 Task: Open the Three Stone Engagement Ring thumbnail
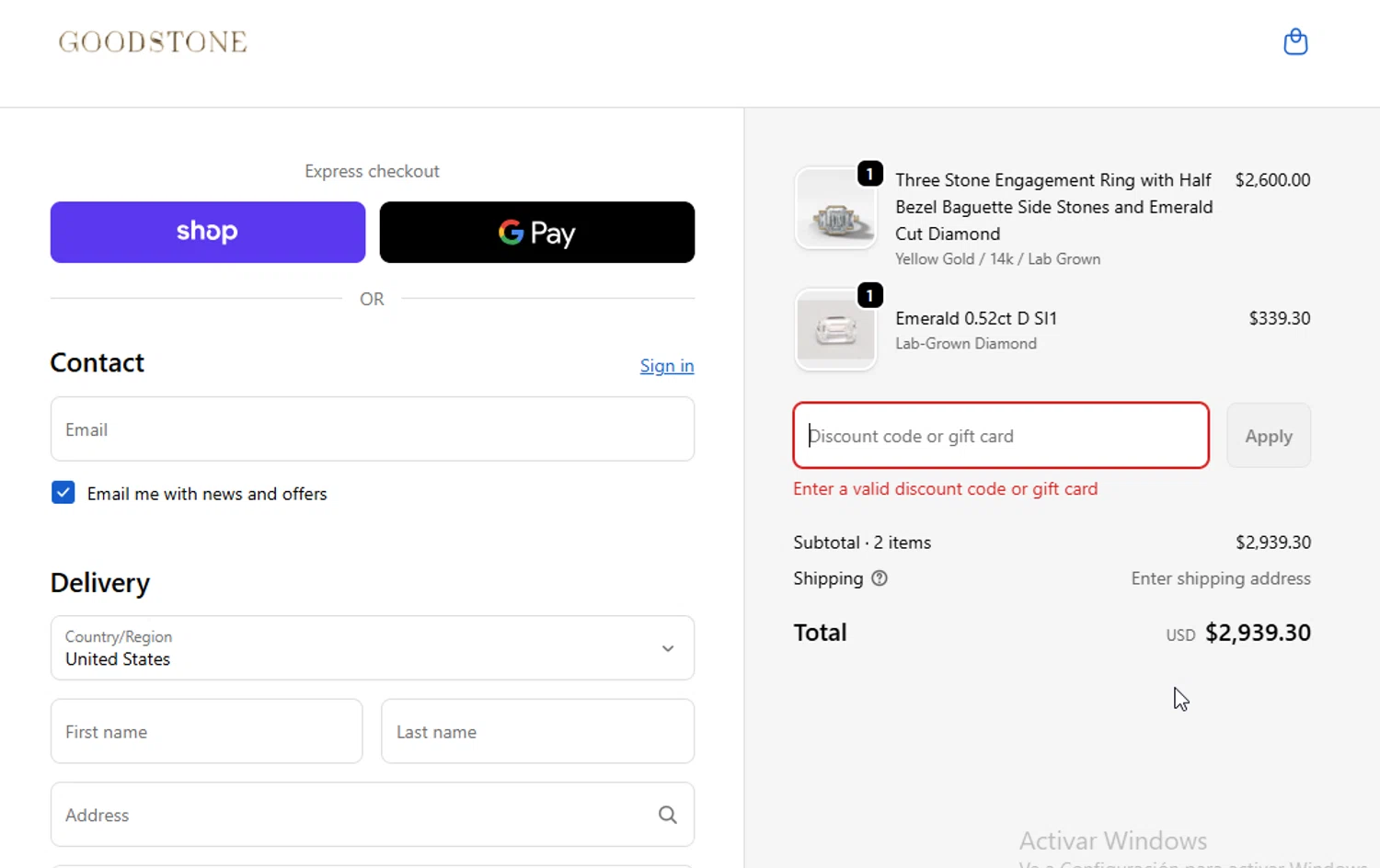pos(835,209)
